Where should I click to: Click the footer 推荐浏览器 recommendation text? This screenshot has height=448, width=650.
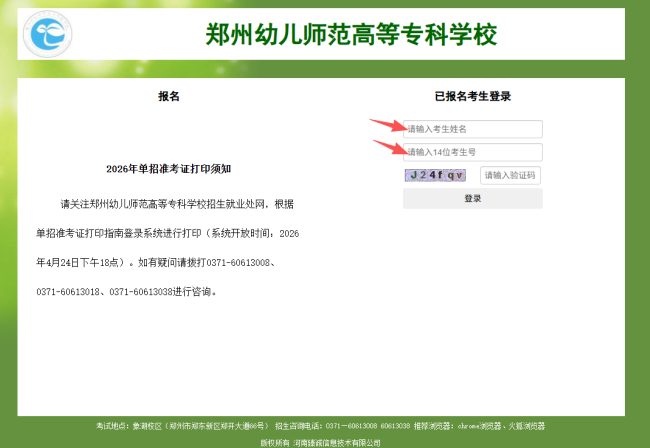[481, 426]
